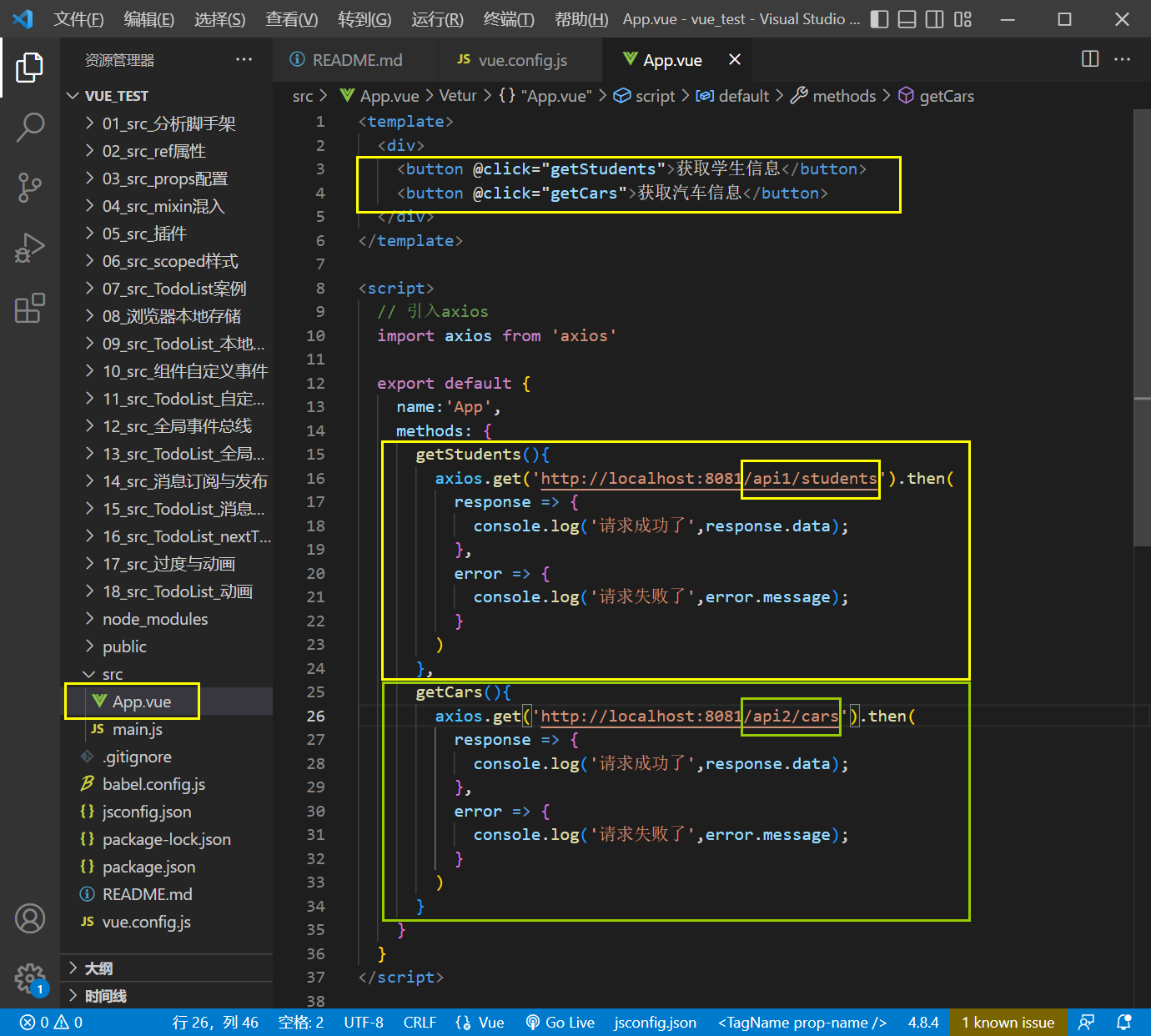Click 'Vetur' breadcrumb segment

tap(458, 96)
